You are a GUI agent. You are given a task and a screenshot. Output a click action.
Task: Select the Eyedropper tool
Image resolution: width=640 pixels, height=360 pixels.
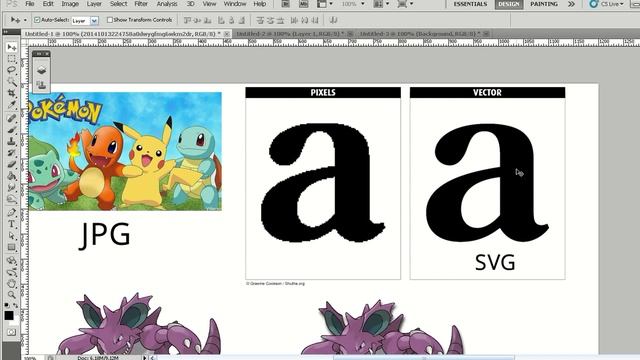point(11,105)
